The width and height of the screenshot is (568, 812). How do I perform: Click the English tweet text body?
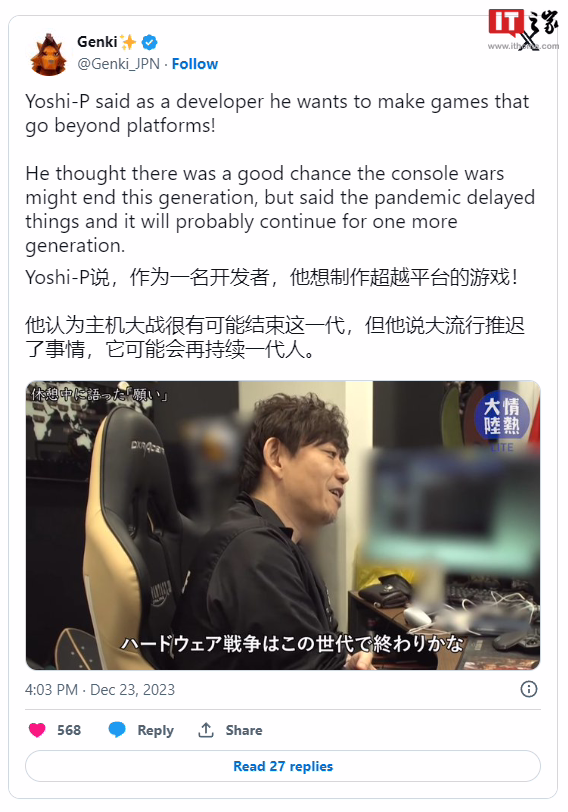point(280,173)
